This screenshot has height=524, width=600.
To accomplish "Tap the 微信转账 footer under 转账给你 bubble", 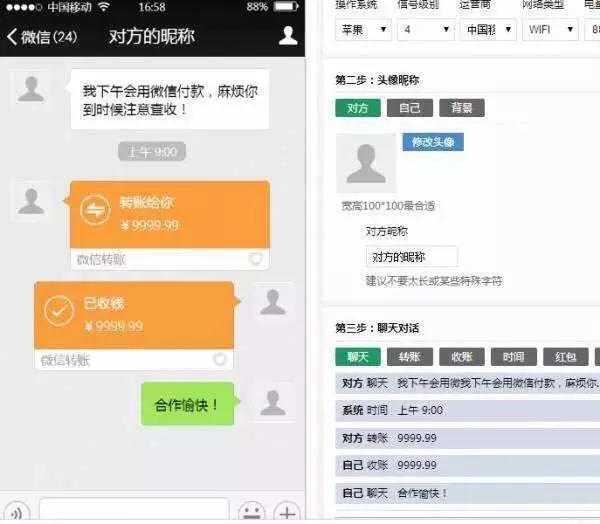I will [x=170, y=260].
